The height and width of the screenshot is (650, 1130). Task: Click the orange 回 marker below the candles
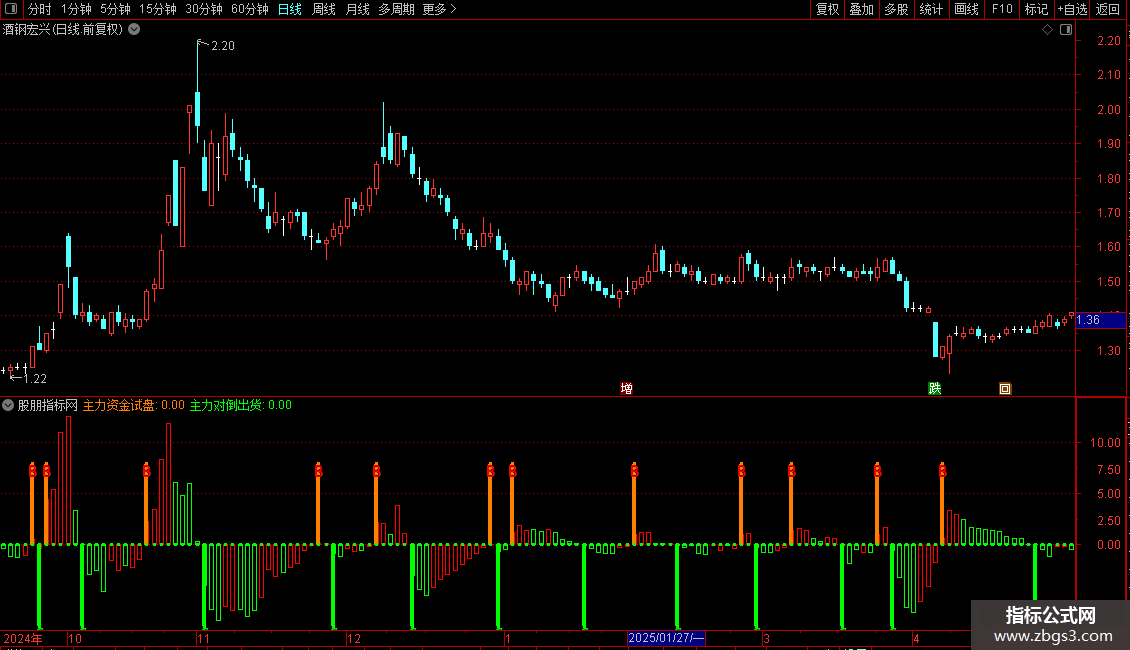(1005, 388)
